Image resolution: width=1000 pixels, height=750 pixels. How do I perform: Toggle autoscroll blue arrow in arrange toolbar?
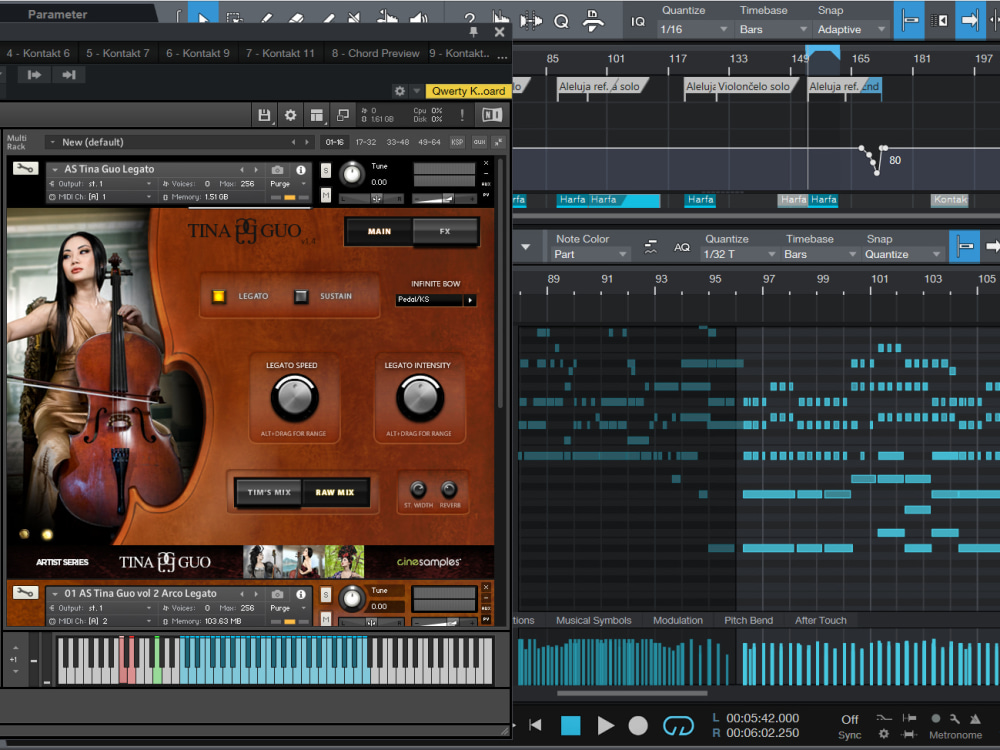coord(970,20)
